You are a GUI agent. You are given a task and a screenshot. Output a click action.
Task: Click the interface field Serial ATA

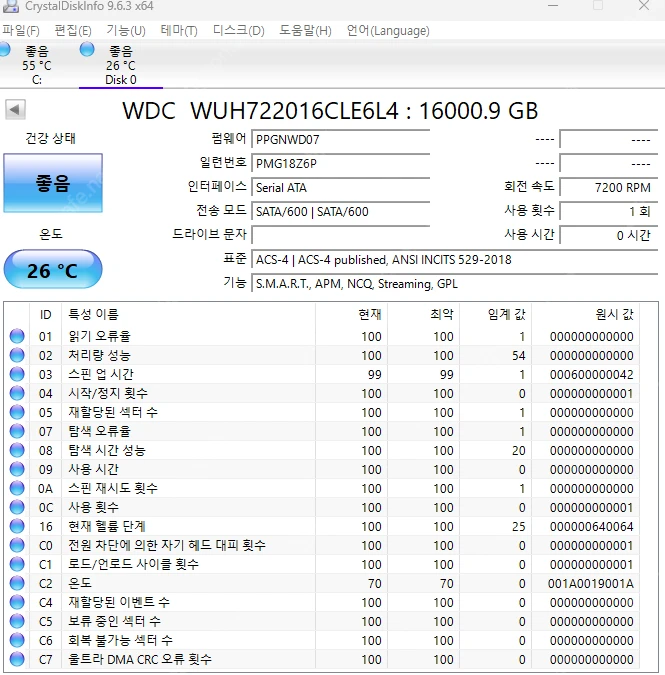(340, 188)
